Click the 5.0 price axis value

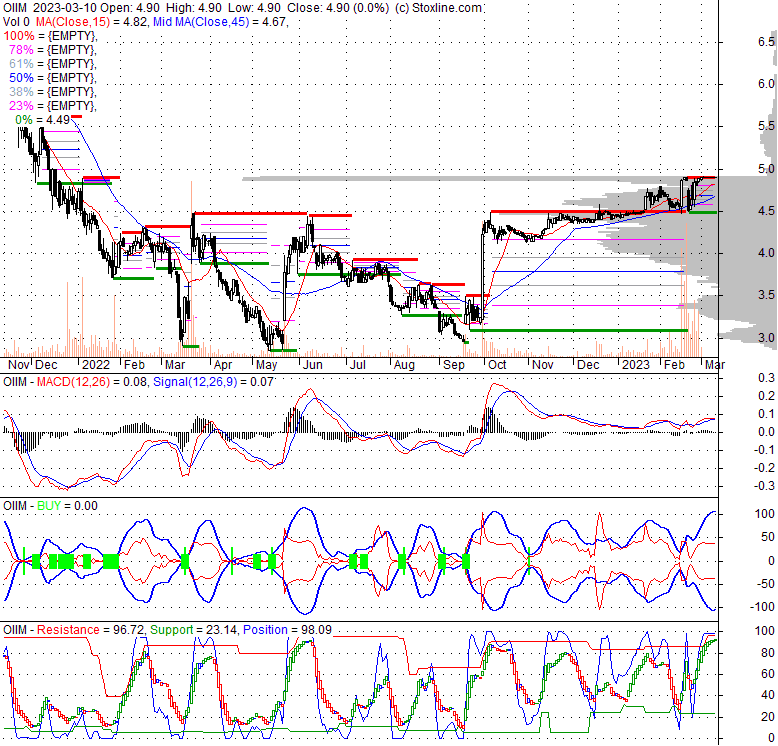tap(766, 169)
